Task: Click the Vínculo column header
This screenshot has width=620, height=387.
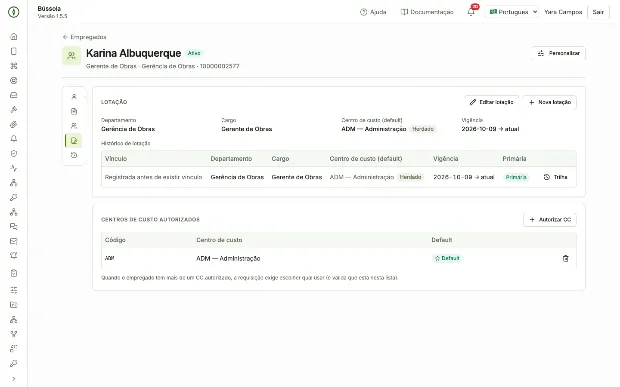Action: click(116, 159)
